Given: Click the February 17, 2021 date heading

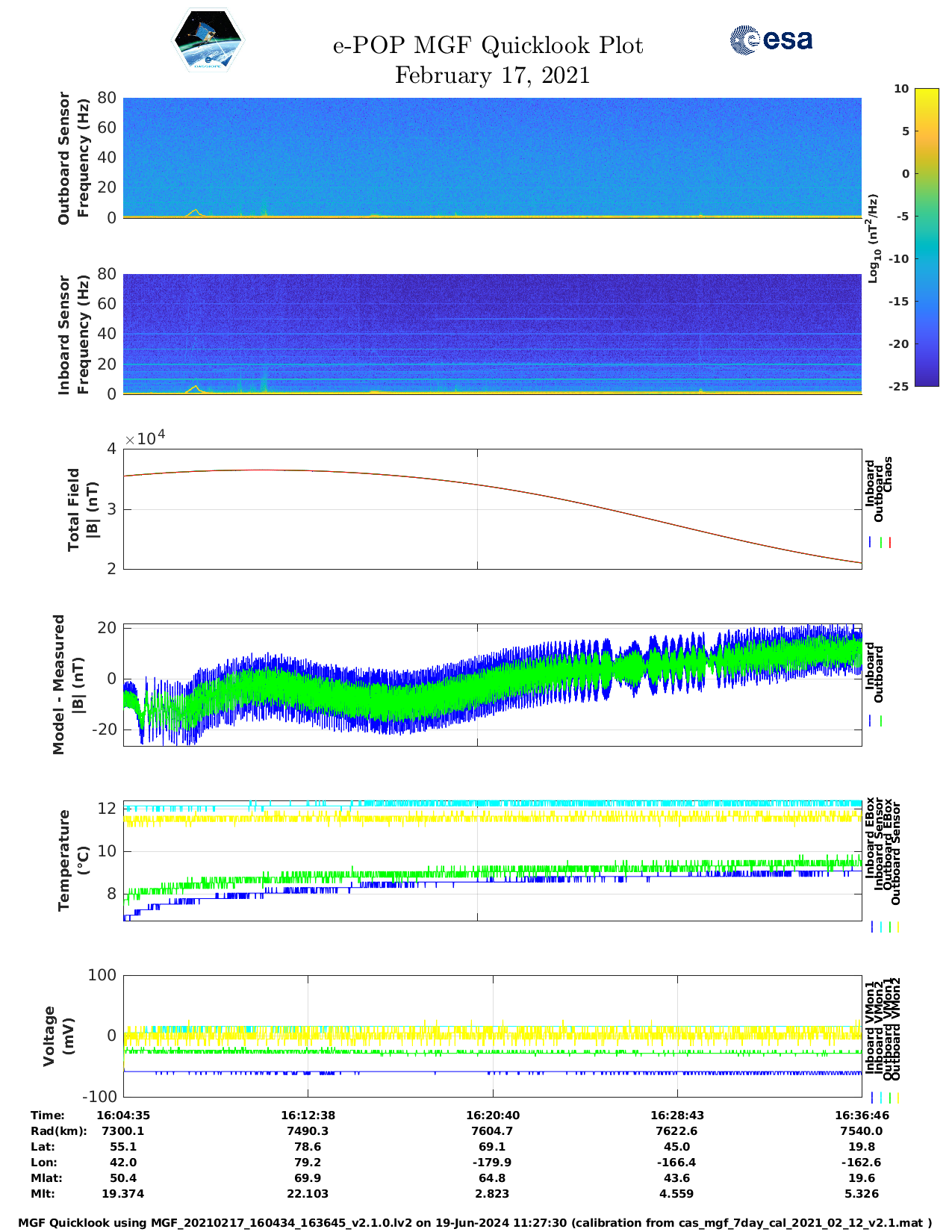Looking at the screenshot, I should [492, 75].
